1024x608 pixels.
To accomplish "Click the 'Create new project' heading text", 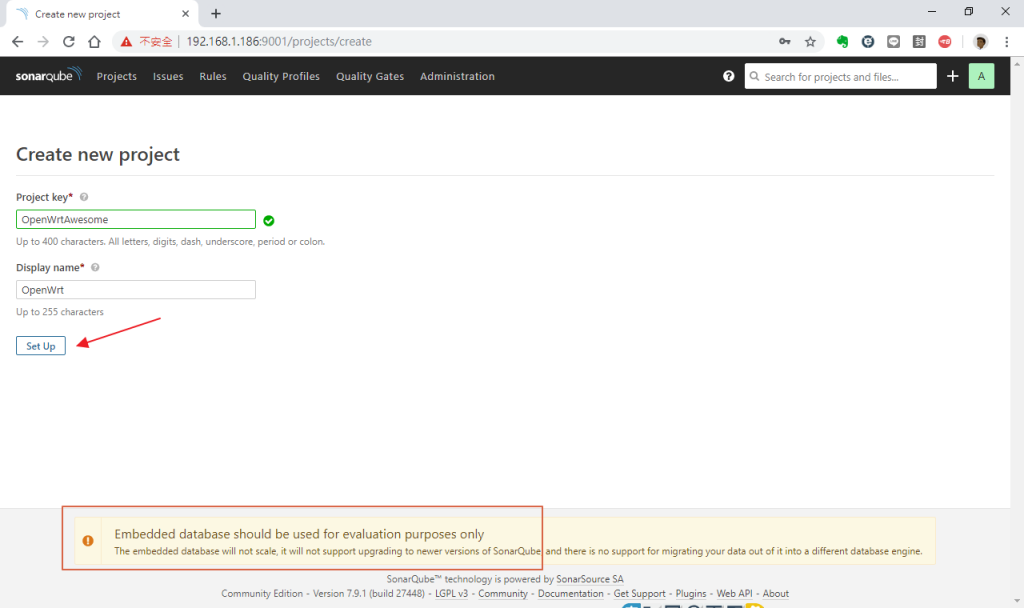I will click(x=98, y=155).
